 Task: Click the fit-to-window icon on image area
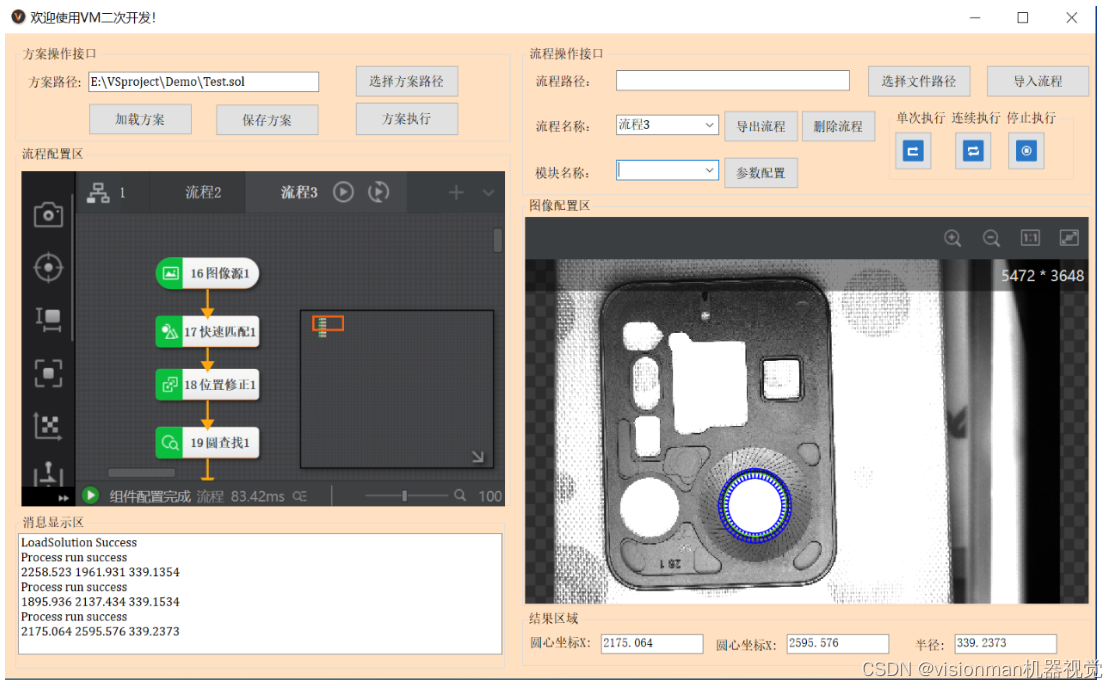click(1069, 238)
